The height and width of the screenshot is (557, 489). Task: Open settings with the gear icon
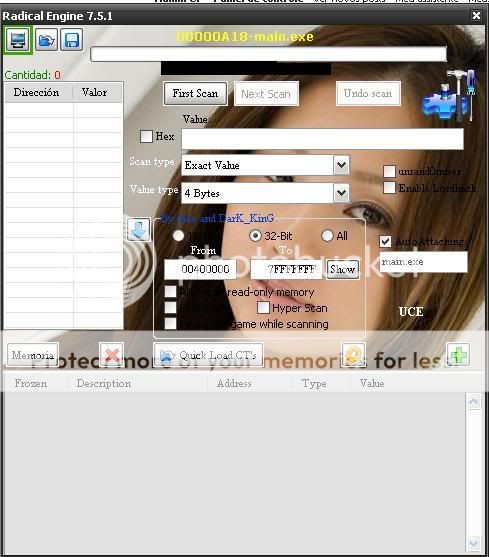coord(353,355)
